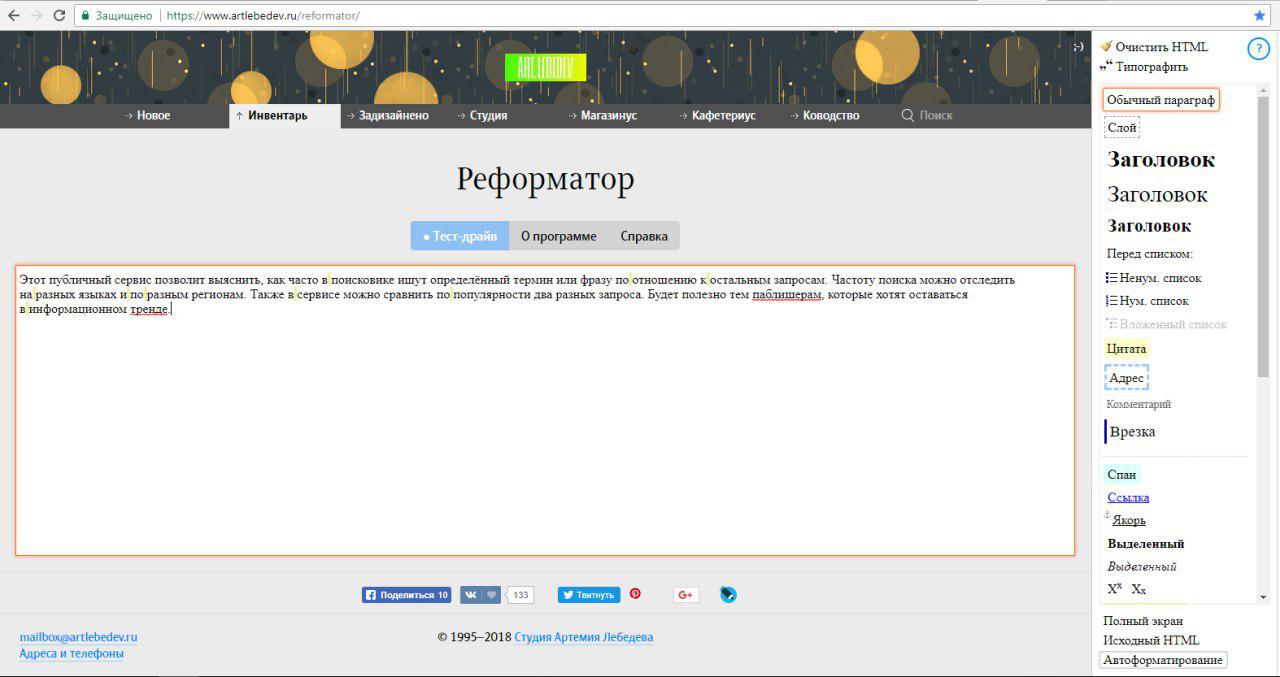This screenshot has height=677, width=1280.
Task: Open the Адреса и телефоны link
Action: 72,654
